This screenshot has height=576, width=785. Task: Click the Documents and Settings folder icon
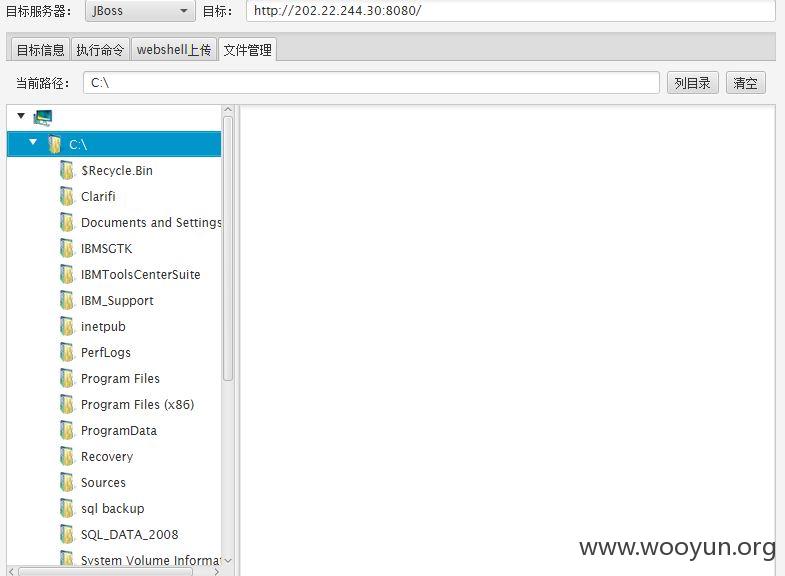67,222
